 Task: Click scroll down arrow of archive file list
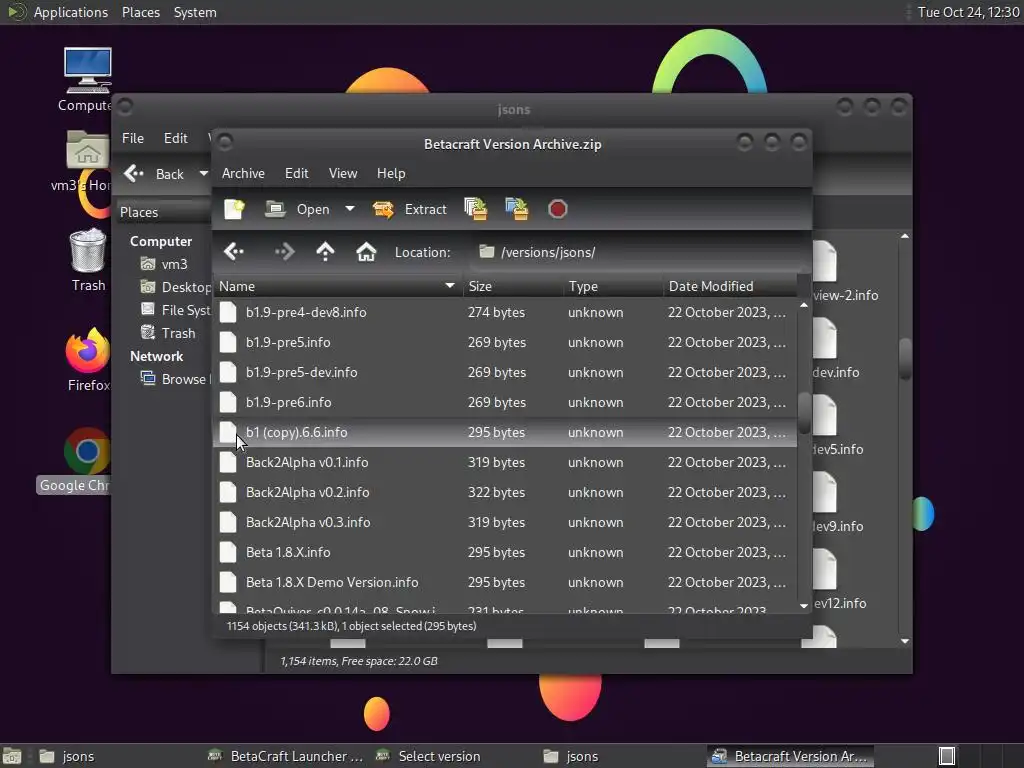pyautogui.click(x=804, y=606)
